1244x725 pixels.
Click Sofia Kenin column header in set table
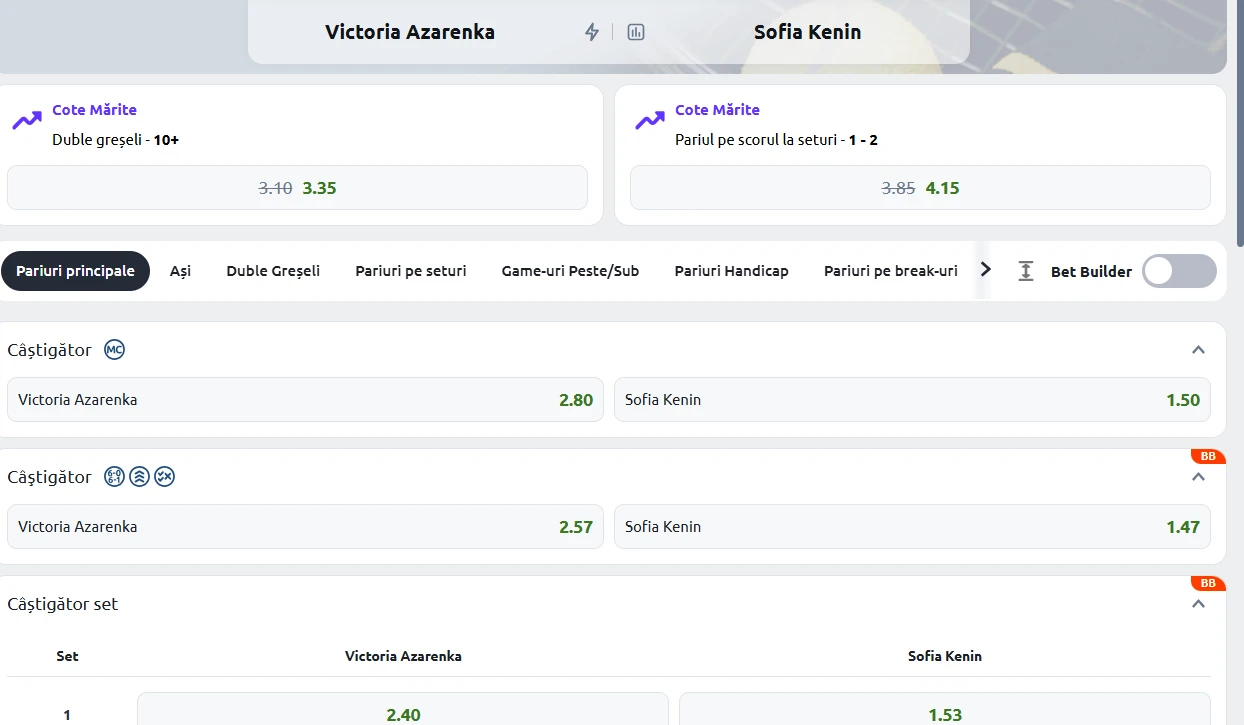click(945, 657)
